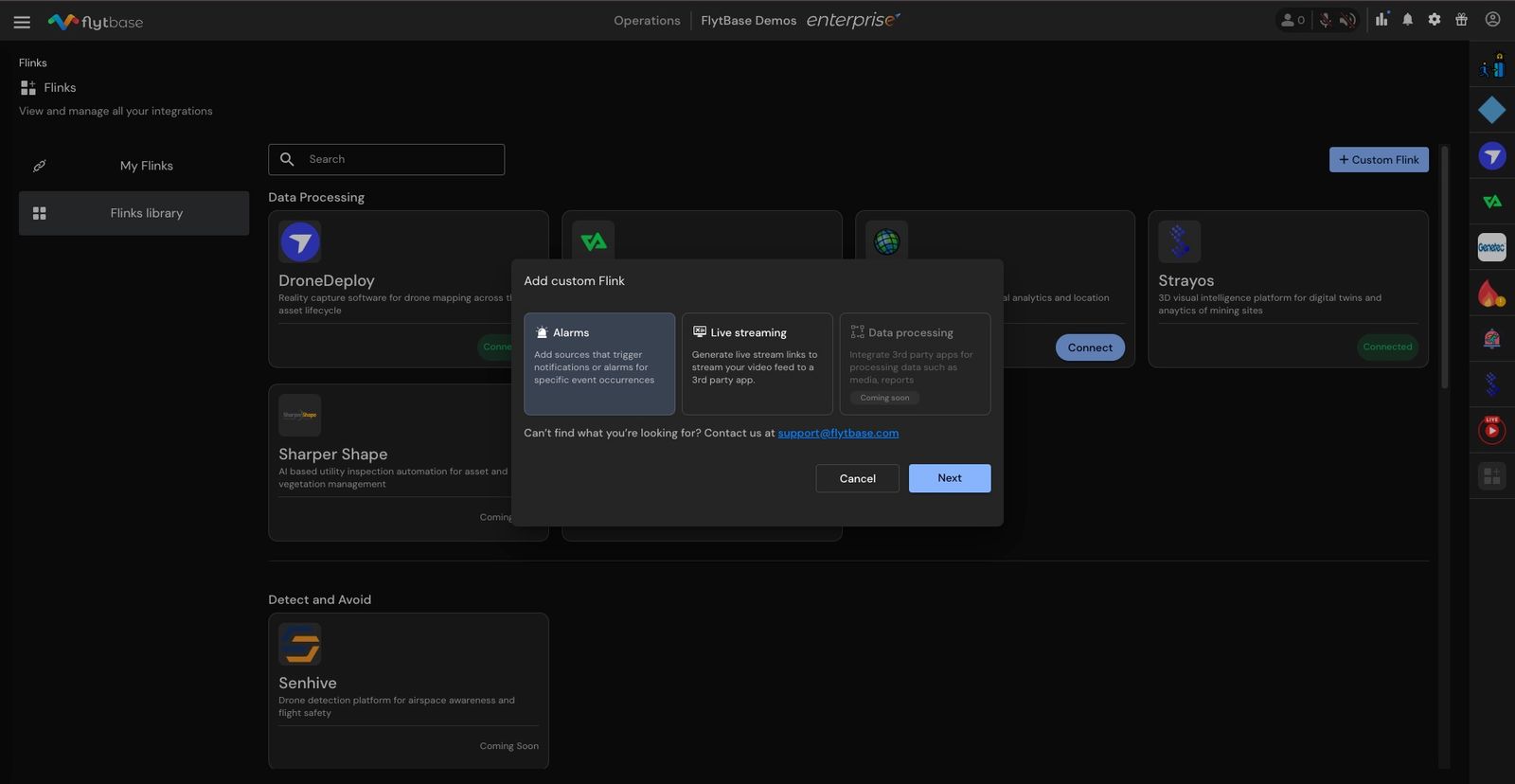Open the settings gear
1515x784 pixels.
click(1435, 19)
